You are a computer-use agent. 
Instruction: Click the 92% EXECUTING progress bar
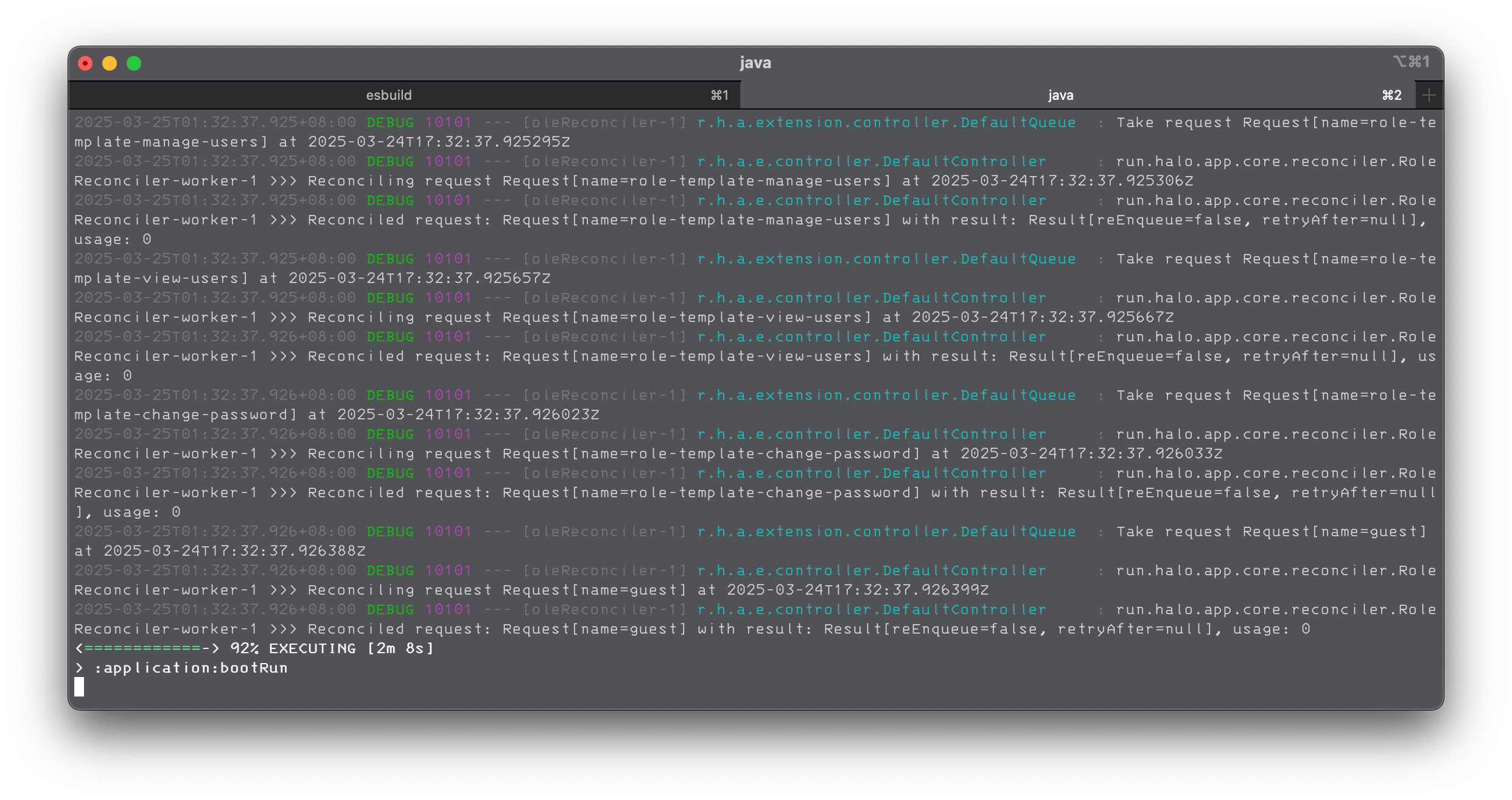(x=254, y=648)
